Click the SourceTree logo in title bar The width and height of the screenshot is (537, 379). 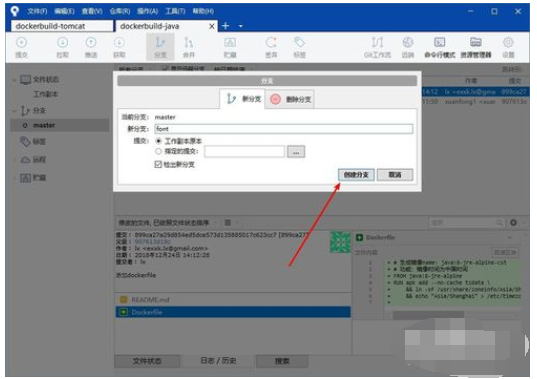pos(15,11)
